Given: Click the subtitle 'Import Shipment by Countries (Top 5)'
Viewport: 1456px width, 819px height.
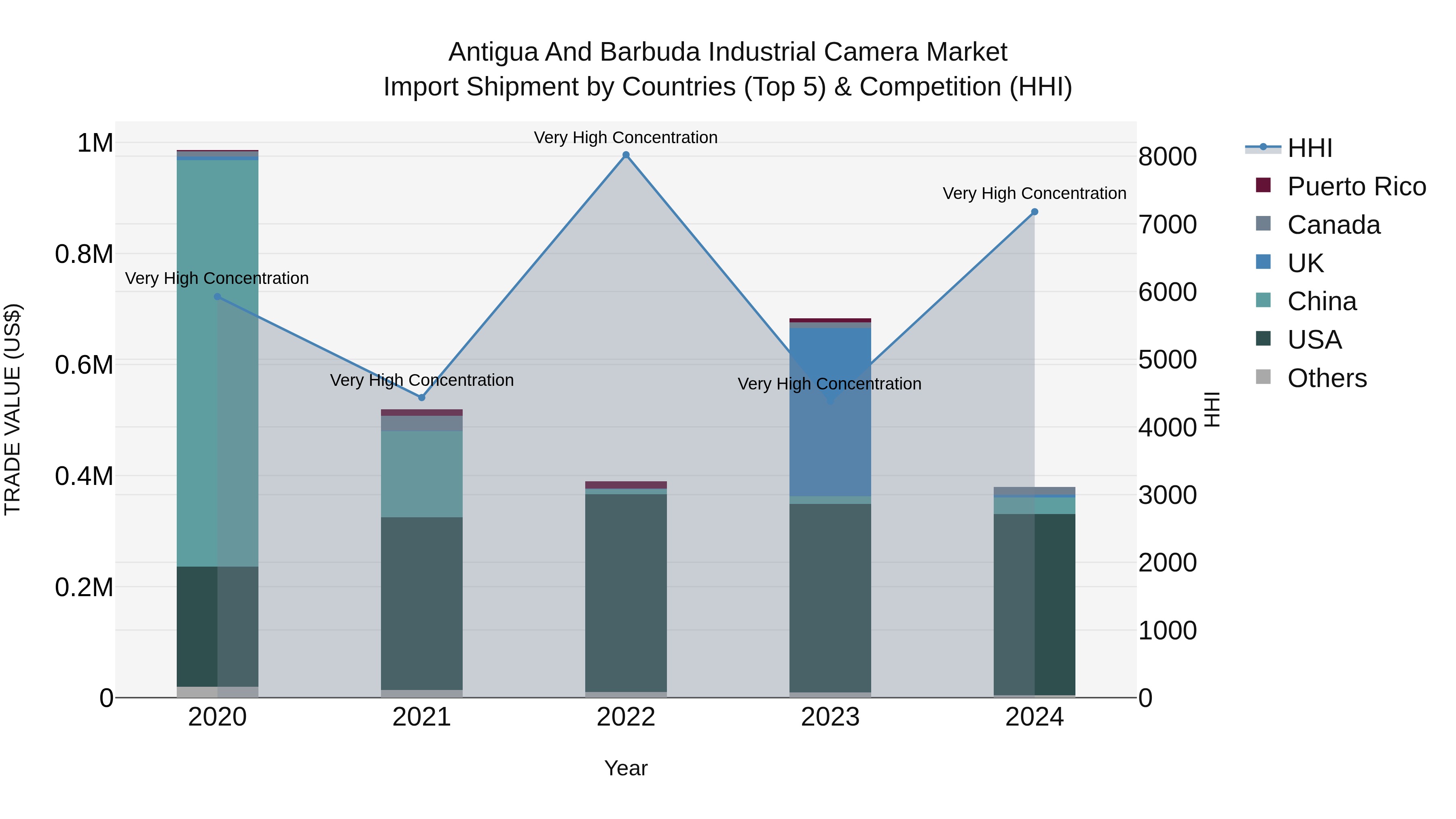Looking at the screenshot, I should [x=605, y=87].
